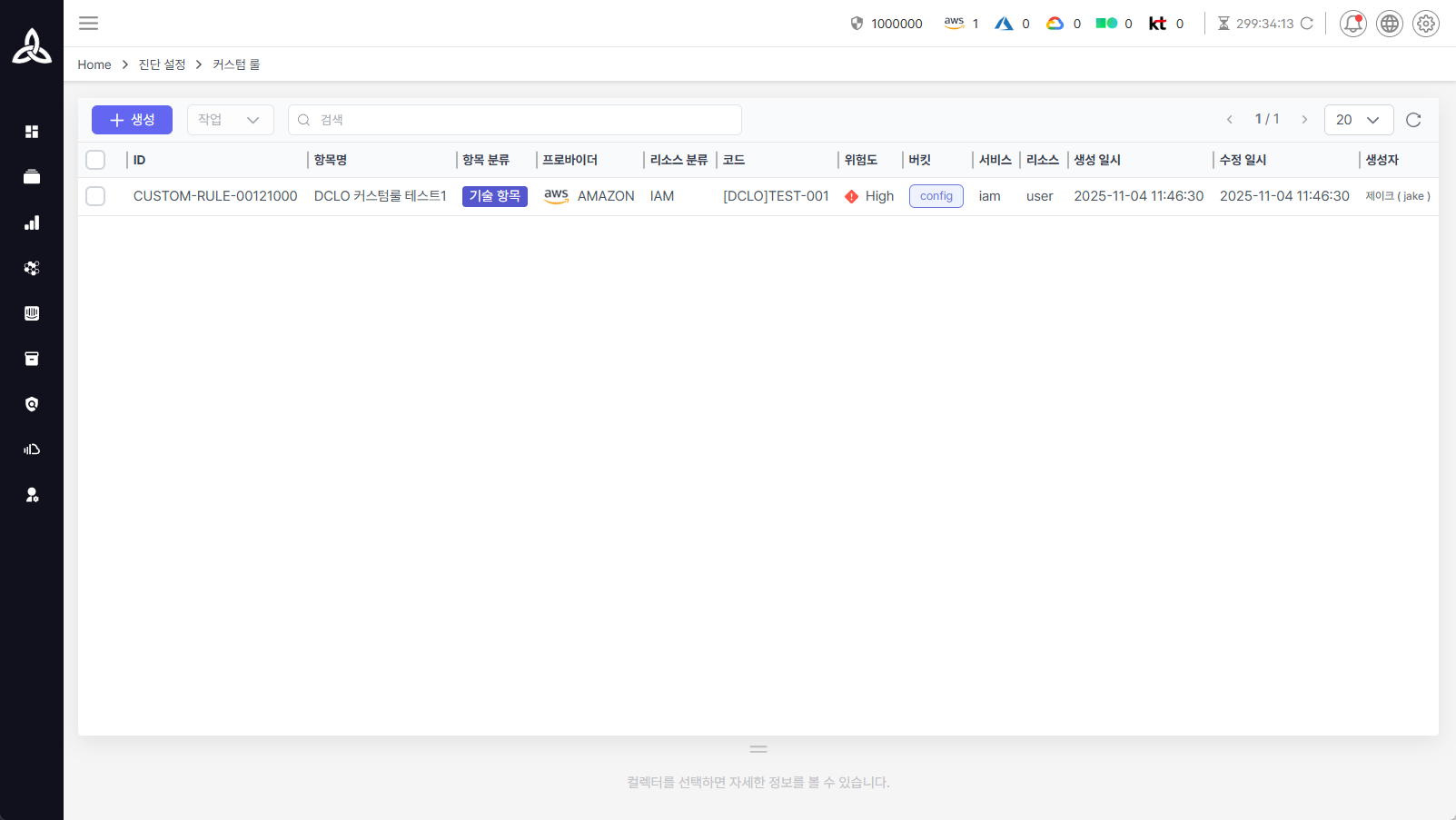
Task: Click the 생성 create button
Action: coord(132,120)
